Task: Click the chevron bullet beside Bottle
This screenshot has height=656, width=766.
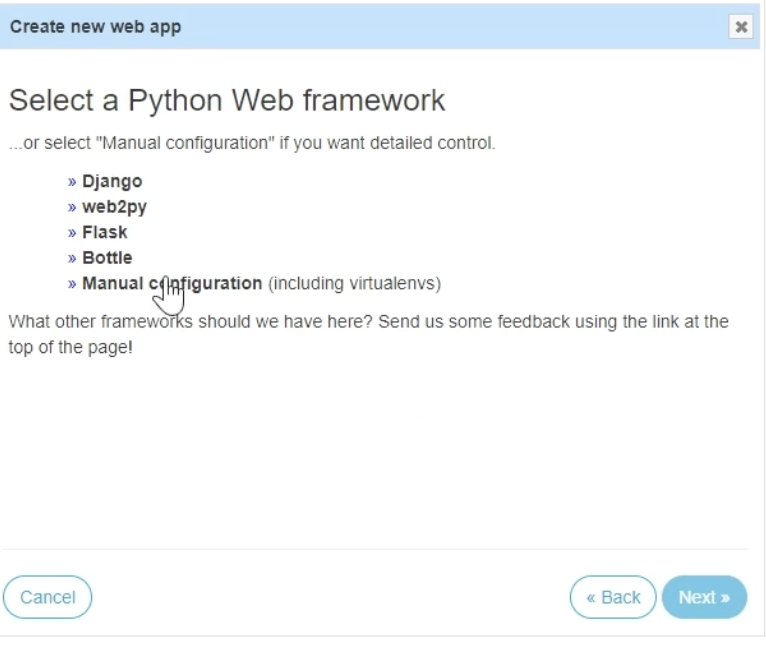Action: tap(72, 258)
